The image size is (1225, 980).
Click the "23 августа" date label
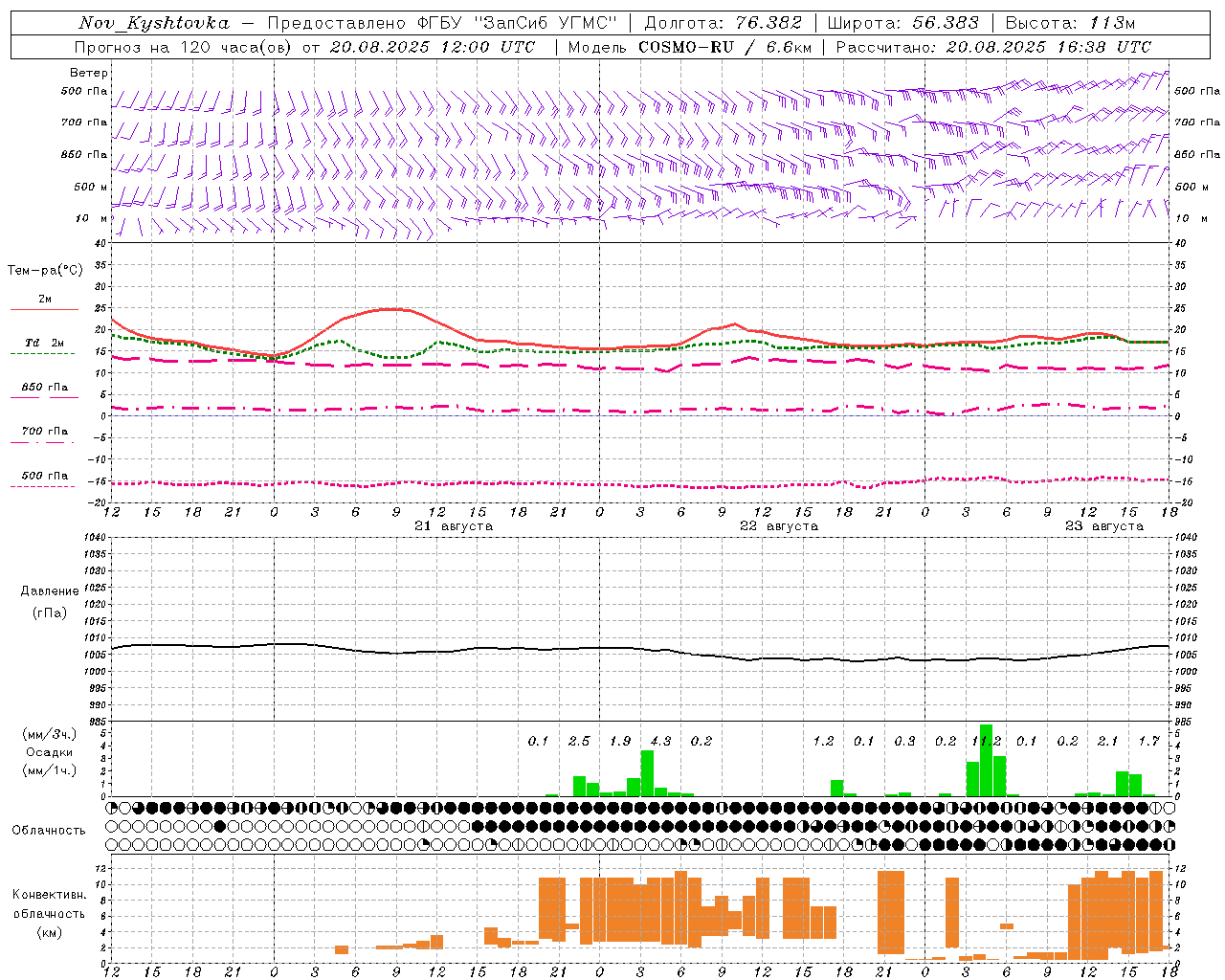[1104, 526]
